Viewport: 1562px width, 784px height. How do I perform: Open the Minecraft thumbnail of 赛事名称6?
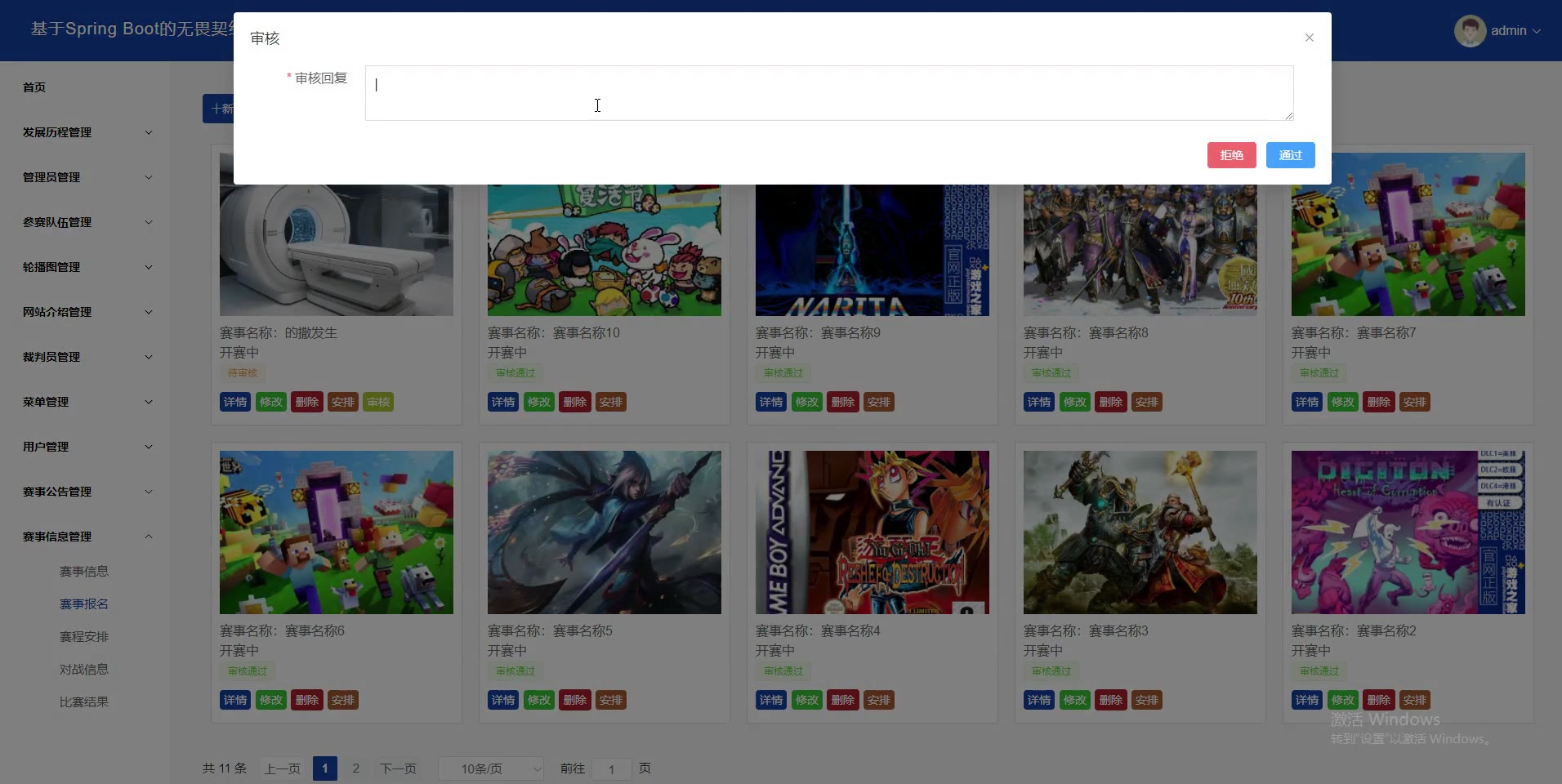click(337, 532)
